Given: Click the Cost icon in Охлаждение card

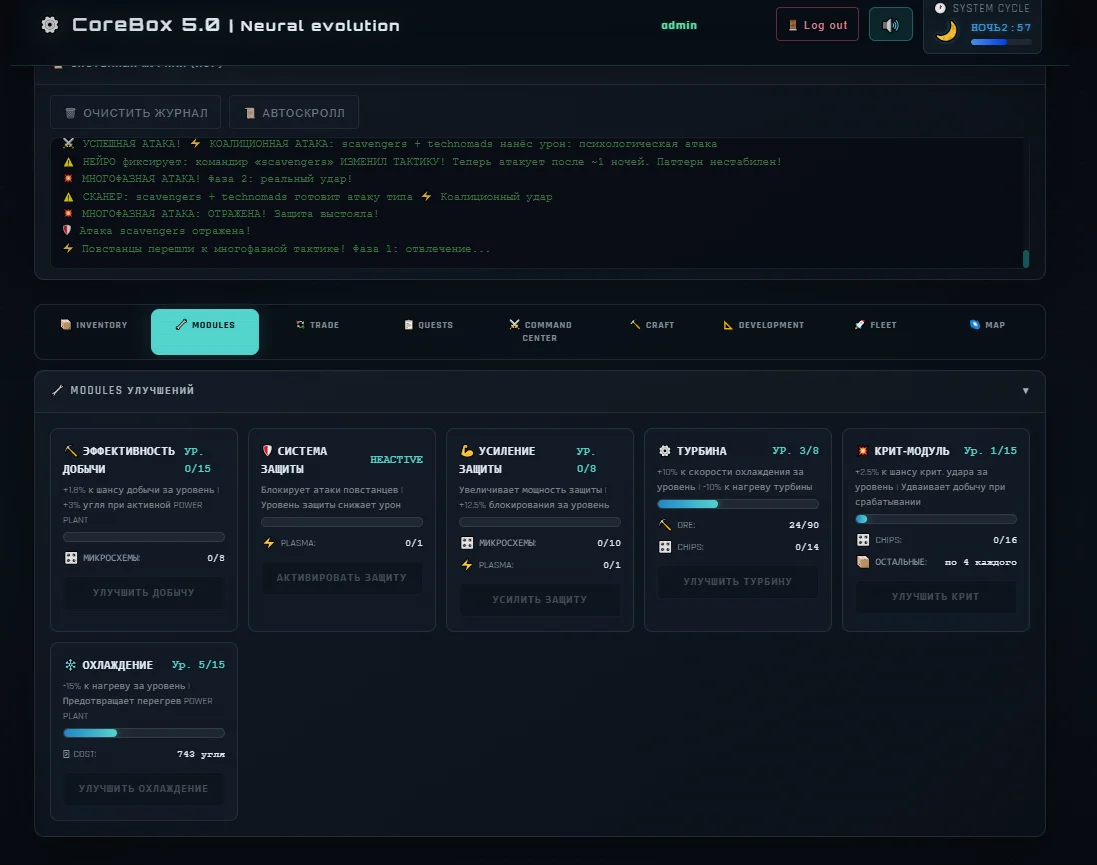Looking at the screenshot, I should click(66, 754).
